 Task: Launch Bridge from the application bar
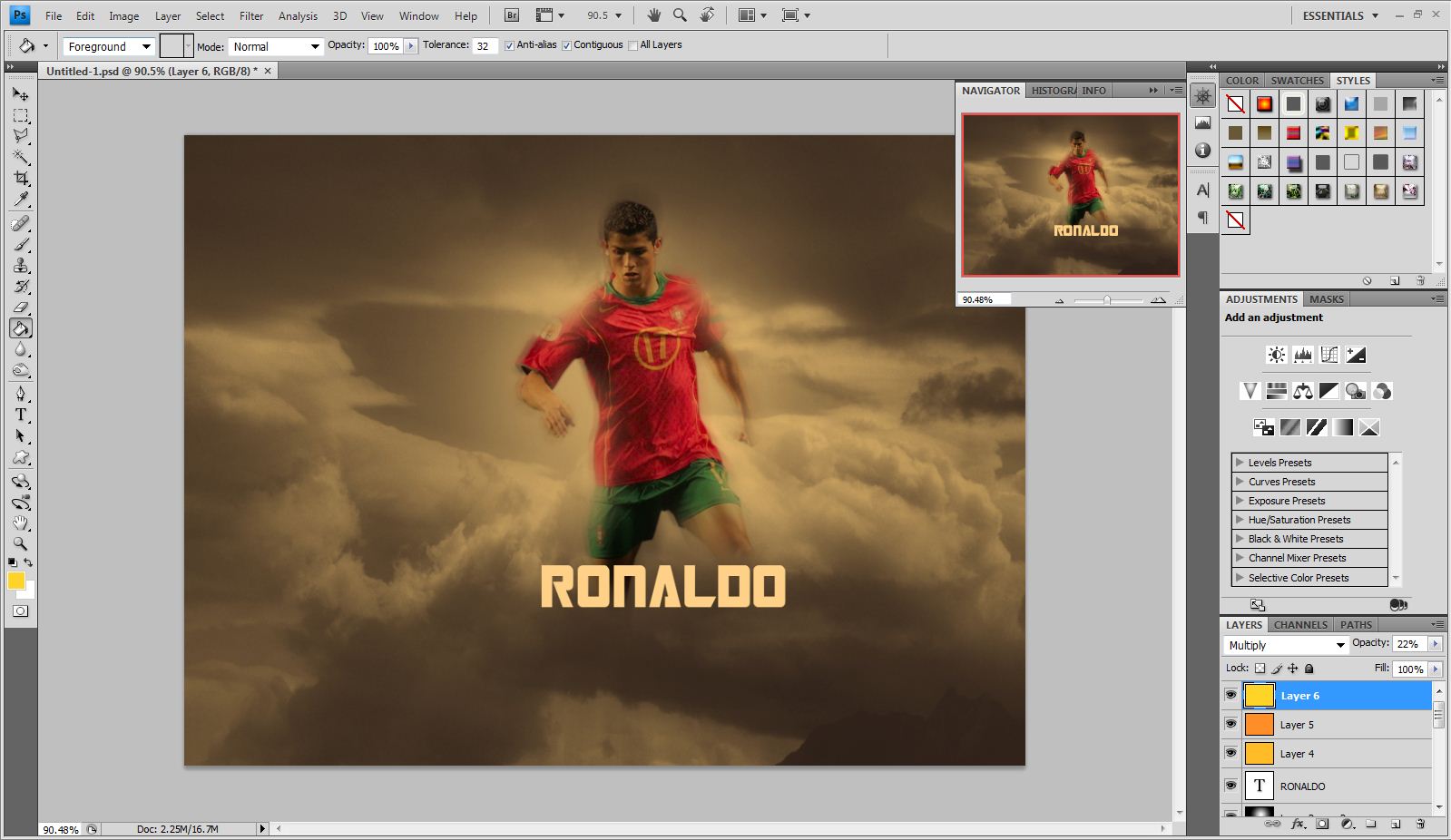[512, 15]
